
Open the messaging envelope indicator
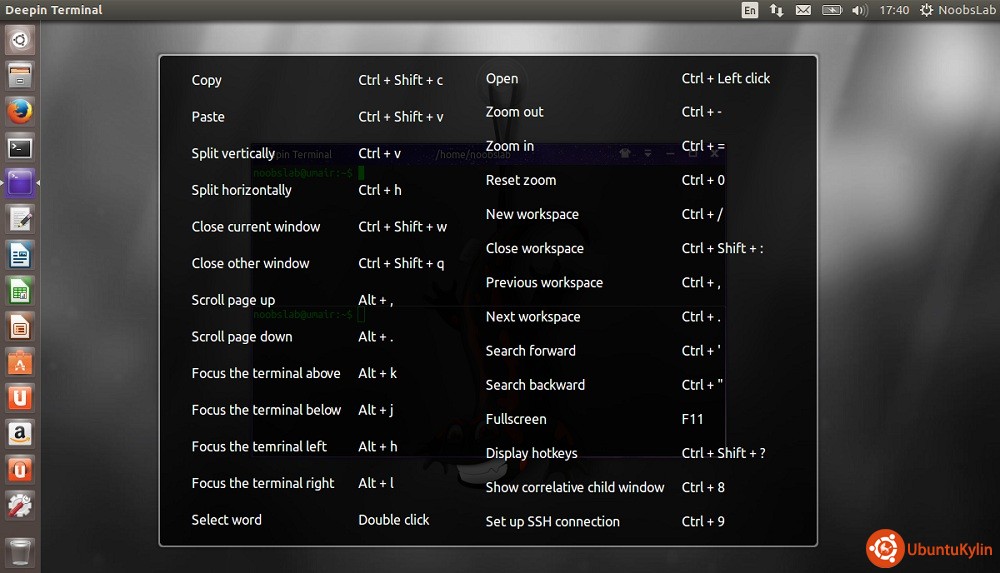pyautogui.click(x=804, y=10)
